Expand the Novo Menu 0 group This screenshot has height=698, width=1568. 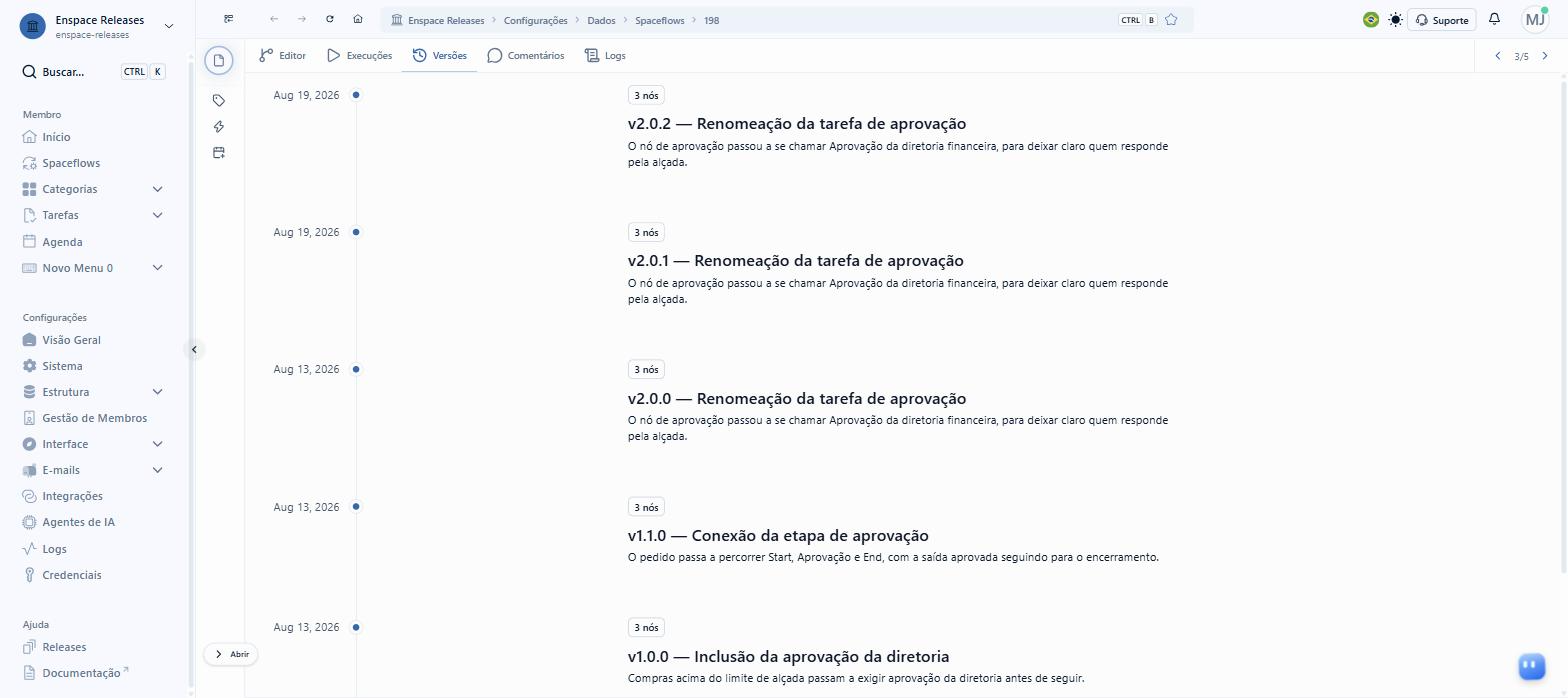tap(157, 268)
